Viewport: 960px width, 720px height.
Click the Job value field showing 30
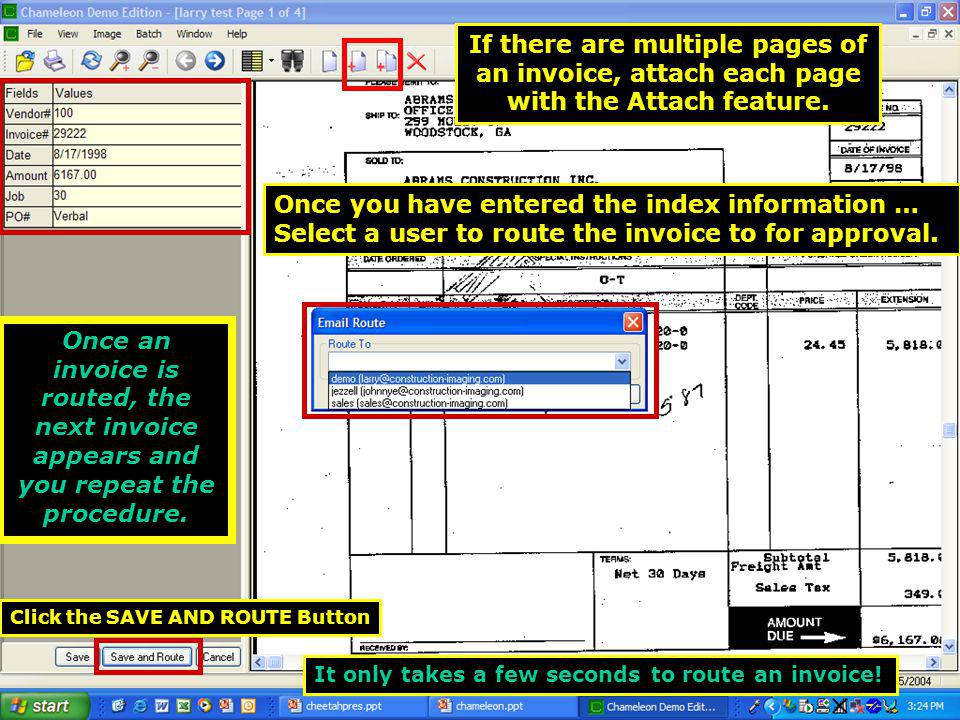[x=147, y=196]
